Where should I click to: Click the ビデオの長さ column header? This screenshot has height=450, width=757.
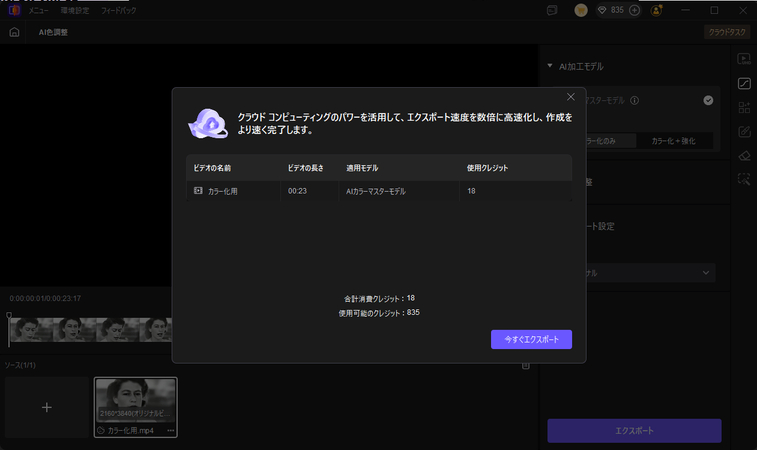tap(306, 168)
